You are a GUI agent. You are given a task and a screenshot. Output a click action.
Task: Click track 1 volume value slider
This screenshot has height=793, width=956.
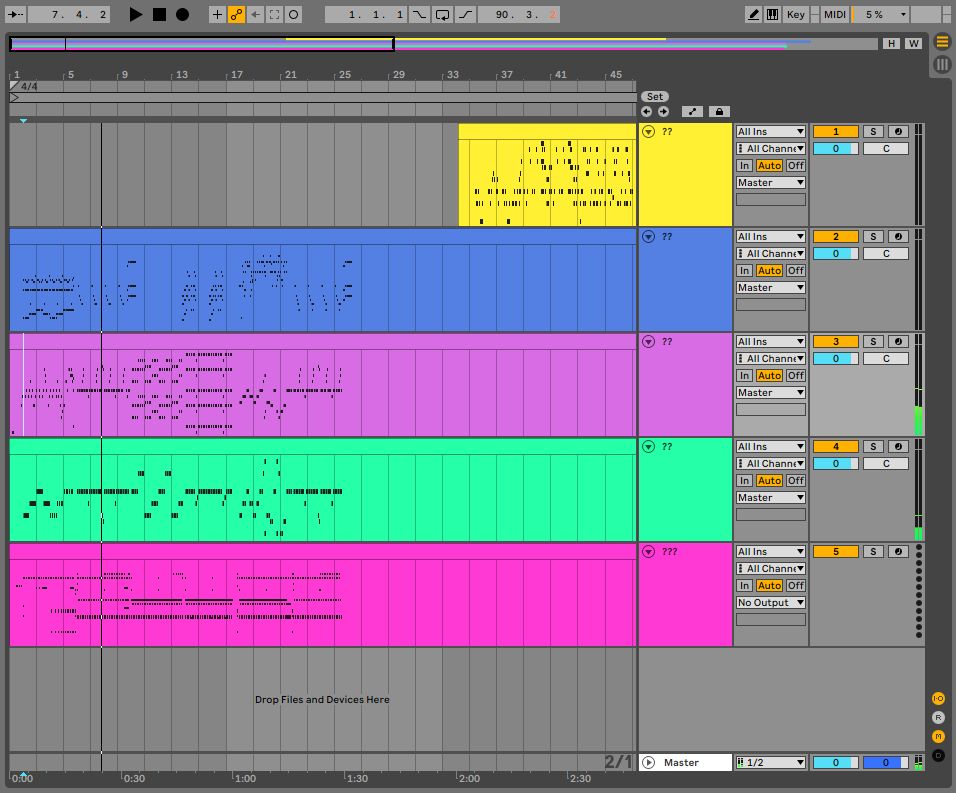coord(835,149)
